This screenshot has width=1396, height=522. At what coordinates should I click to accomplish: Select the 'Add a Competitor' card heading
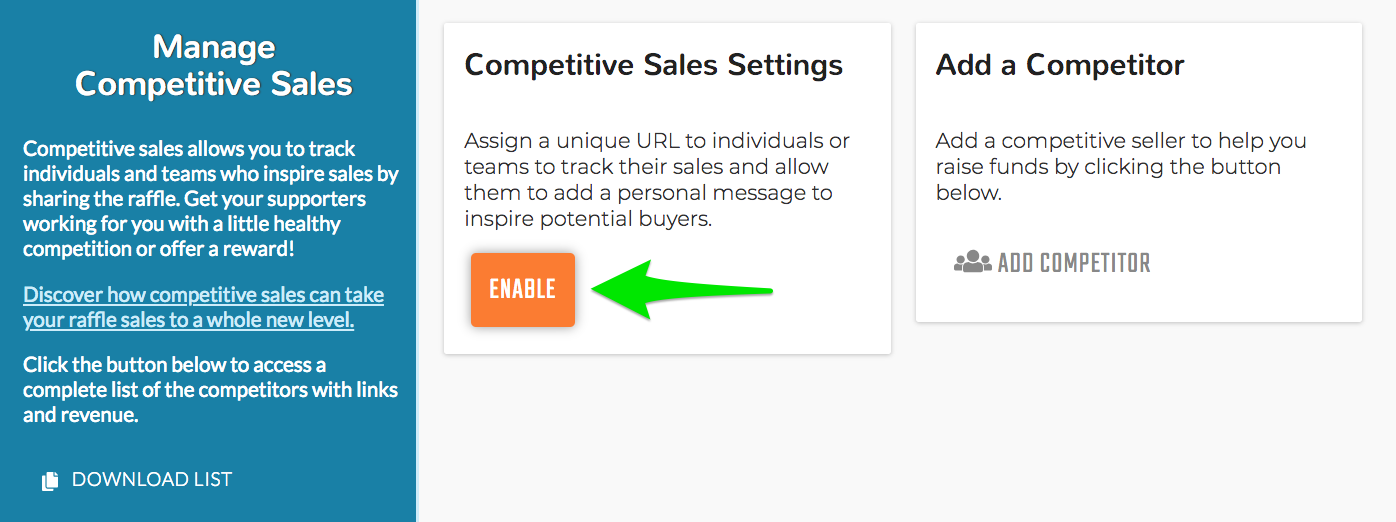1060,65
